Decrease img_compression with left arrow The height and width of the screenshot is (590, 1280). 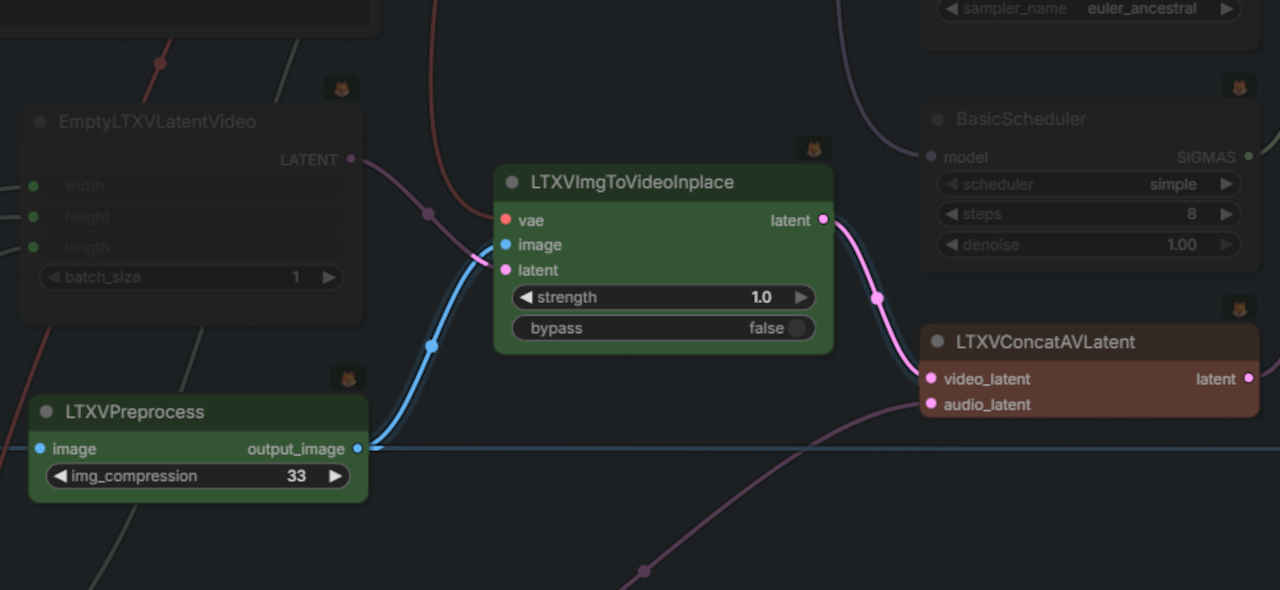[x=60, y=476]
